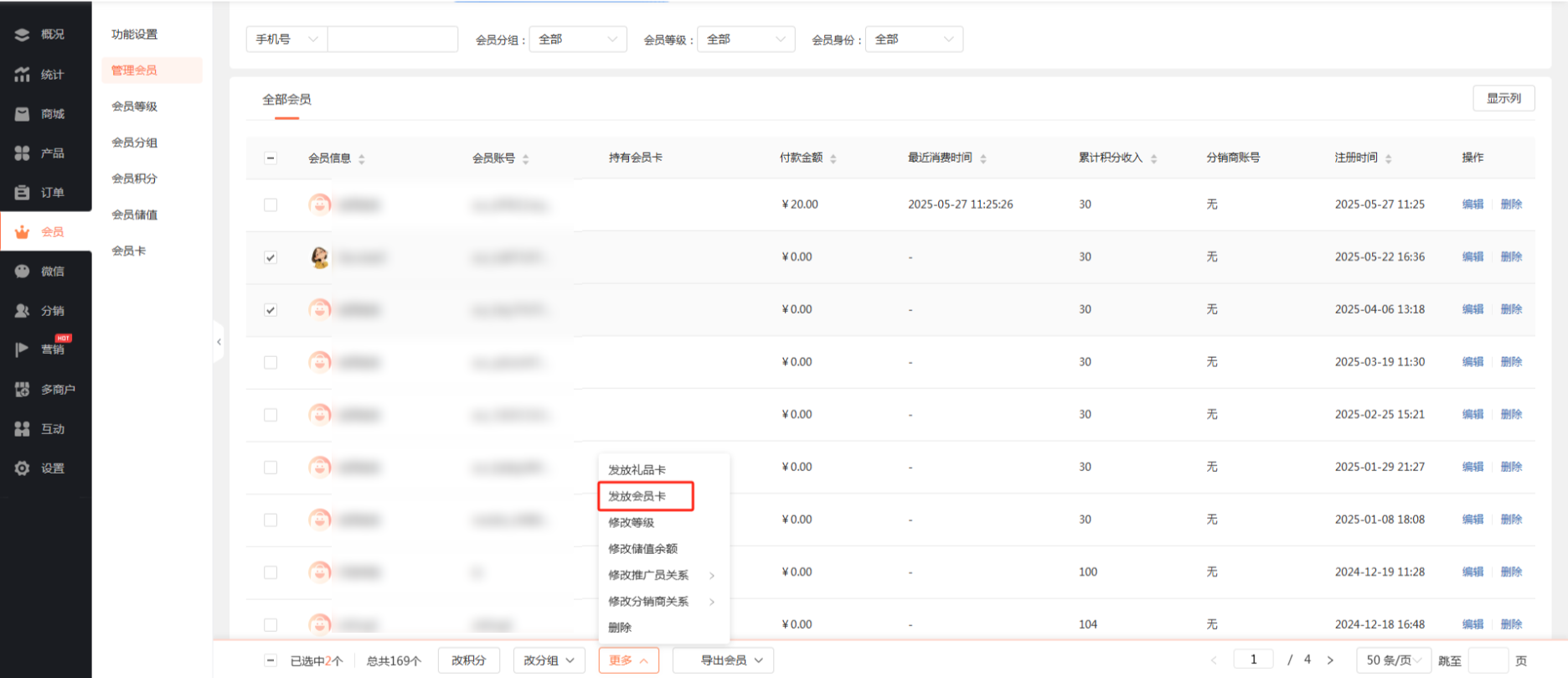Click the 微信 WeChat sidebar icon

click(23, 272)
